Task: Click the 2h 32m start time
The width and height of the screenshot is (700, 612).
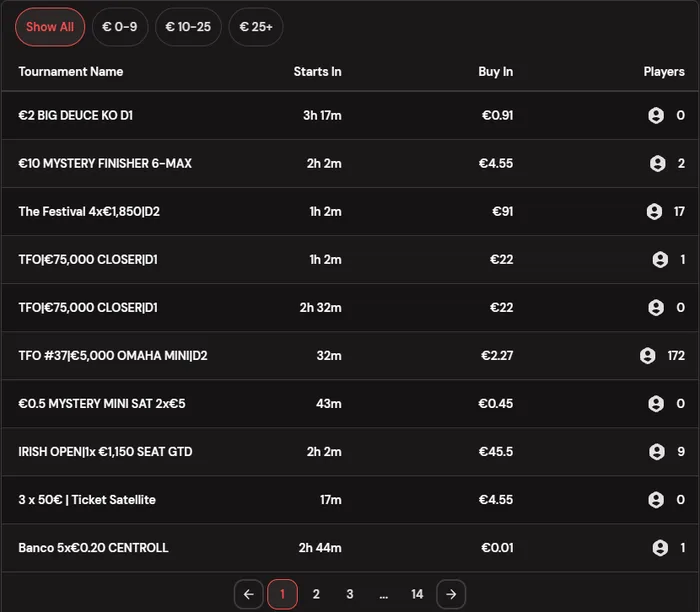Action: coord(321,308)
